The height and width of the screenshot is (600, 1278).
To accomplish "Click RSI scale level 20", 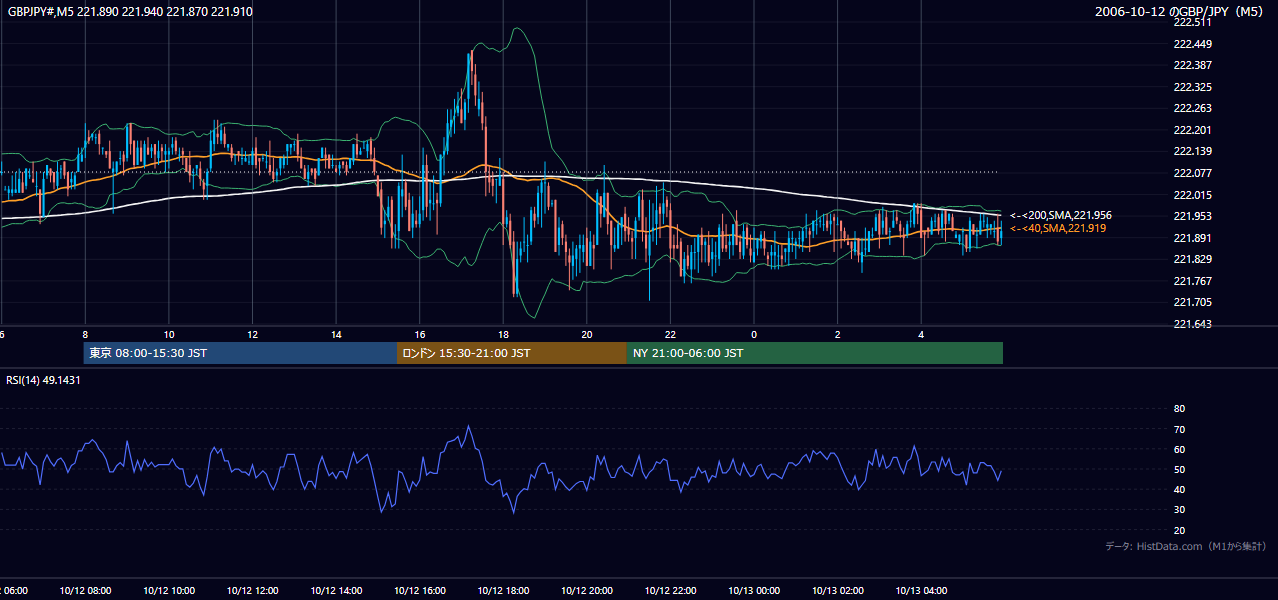I will [x=1179, y=530].
